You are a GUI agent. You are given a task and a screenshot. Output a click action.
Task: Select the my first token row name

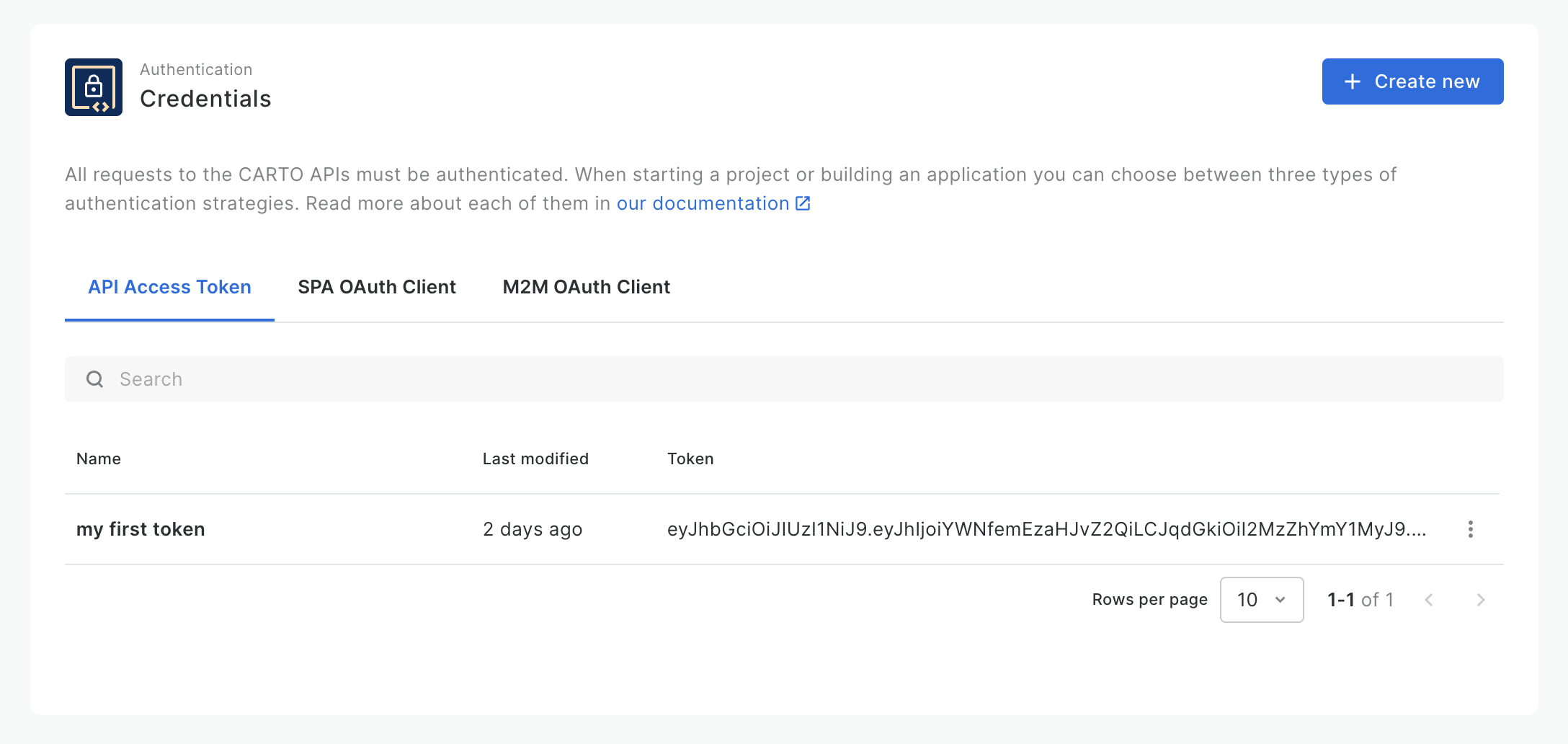(141, 529)
